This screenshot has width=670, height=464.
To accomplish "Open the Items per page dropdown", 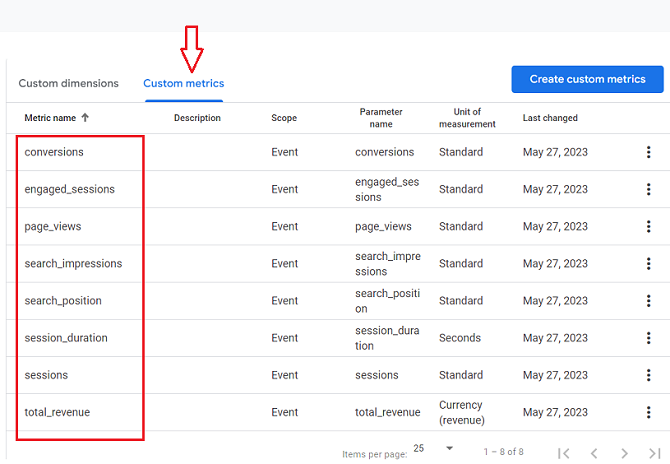I will 432,448.
